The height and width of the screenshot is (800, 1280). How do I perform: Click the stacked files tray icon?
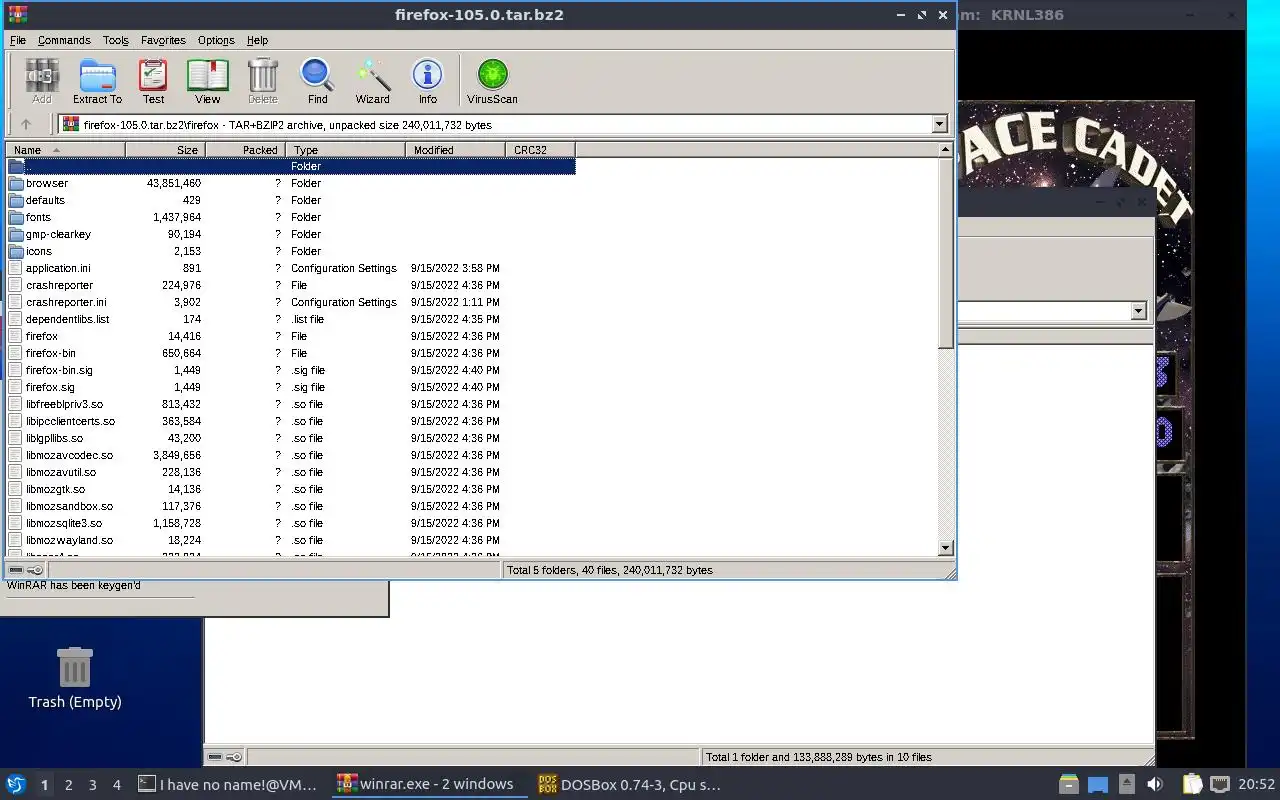click(1069, 784)
